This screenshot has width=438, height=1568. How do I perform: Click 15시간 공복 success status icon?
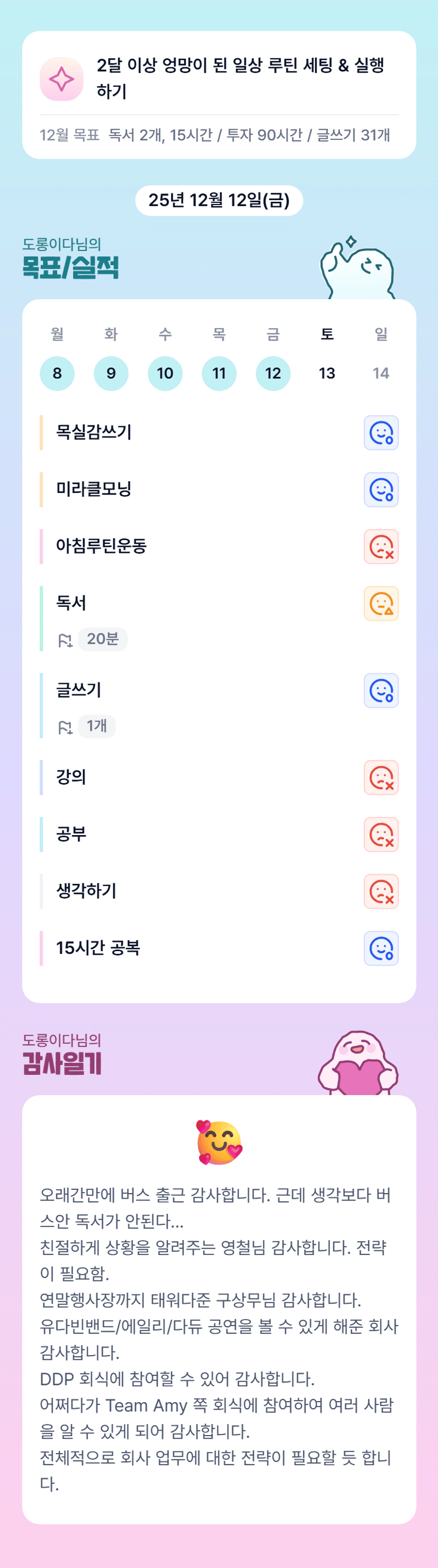click(381, 948)
